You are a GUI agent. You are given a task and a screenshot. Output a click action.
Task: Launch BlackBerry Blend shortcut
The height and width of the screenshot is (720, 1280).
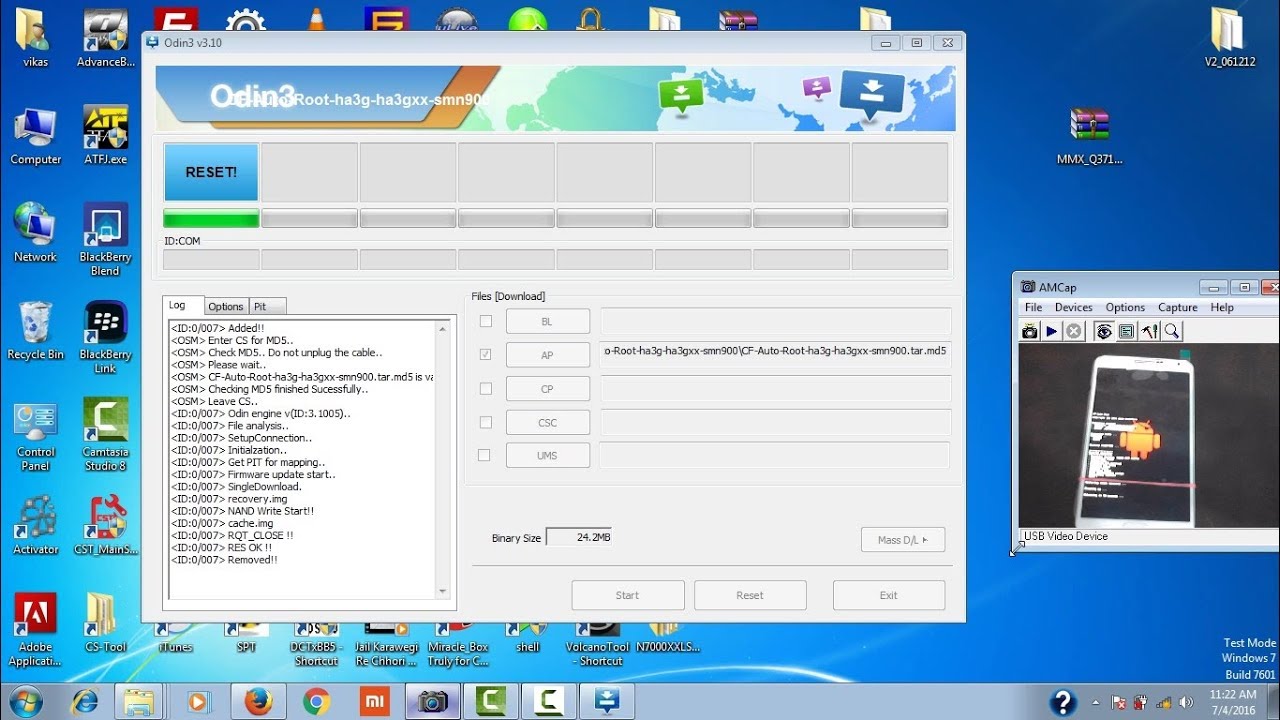coord(105,240)
